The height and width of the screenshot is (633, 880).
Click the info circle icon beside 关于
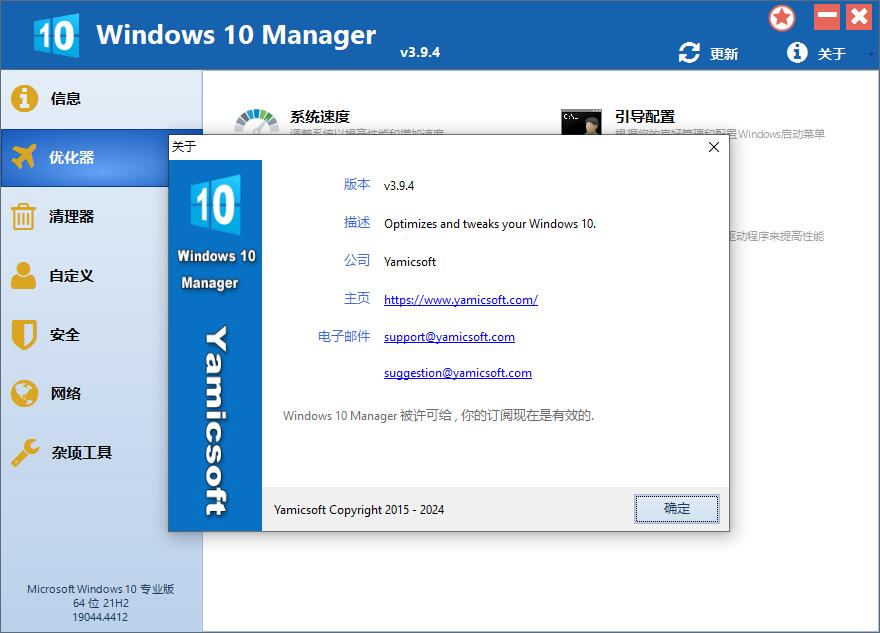[x=797, y=53]
